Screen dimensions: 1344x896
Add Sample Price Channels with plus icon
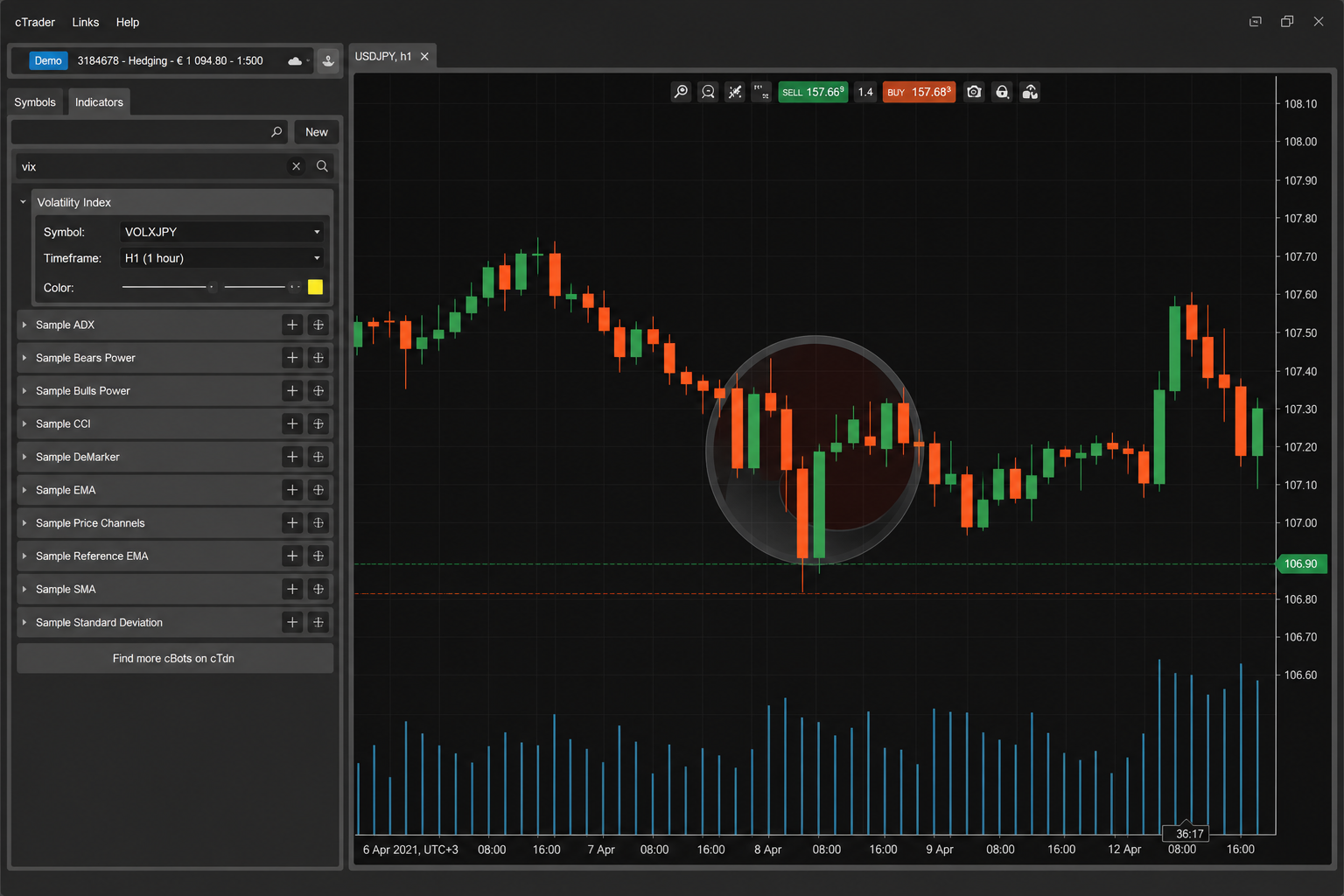coord(292,523)
